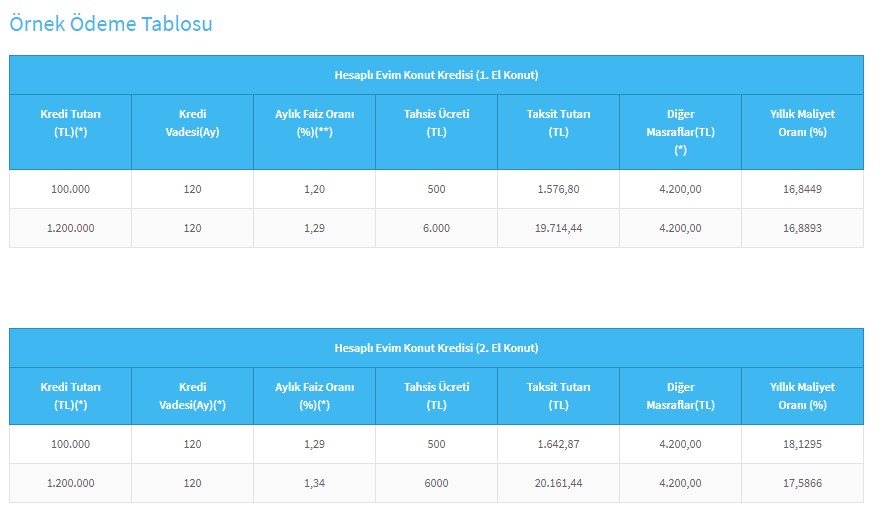
Task: Click the "Taksit Tutarı" header in the 2. El table
Action: 558,396
